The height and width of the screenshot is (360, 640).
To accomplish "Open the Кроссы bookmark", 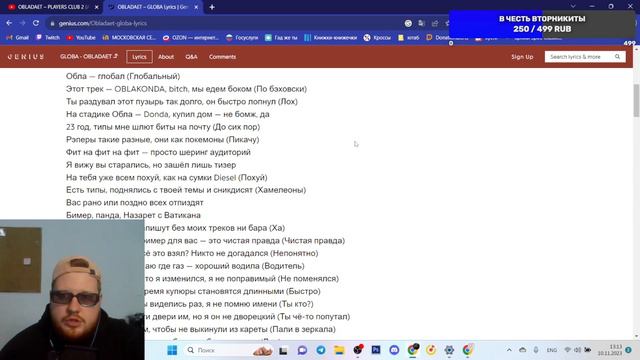I will [377, 38].
